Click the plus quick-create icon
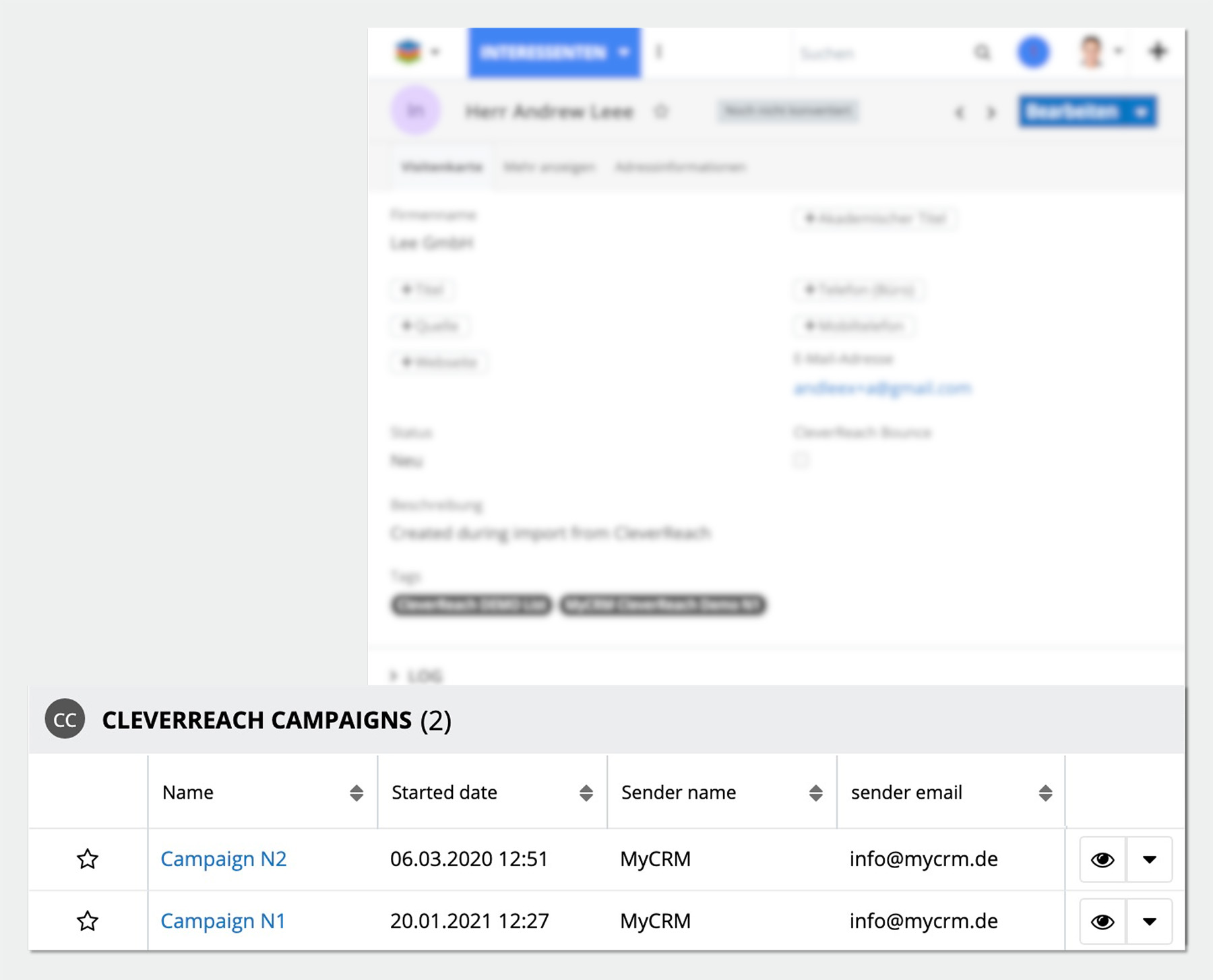The height and width of the screenshot is (980, 1213). click(x=1158, y=51)
